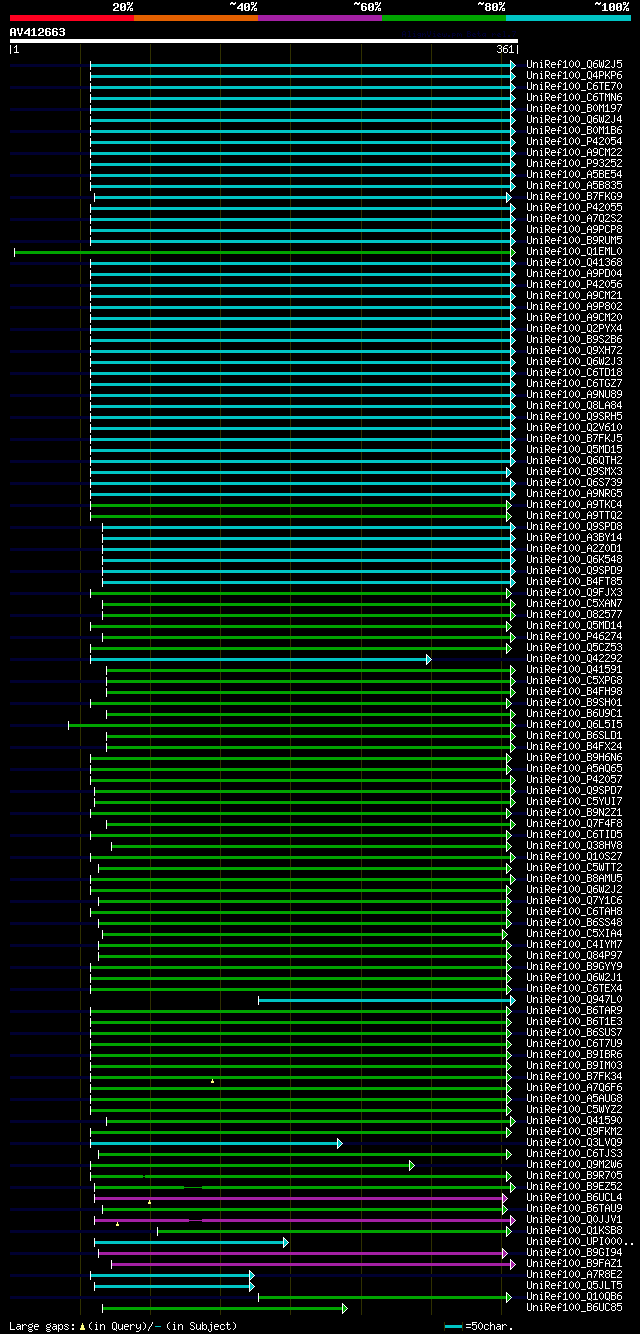Open hit UniRef100_UPI000..
The height and width of the screenshot is (1334, 640).
click(x=580, y=1242)
